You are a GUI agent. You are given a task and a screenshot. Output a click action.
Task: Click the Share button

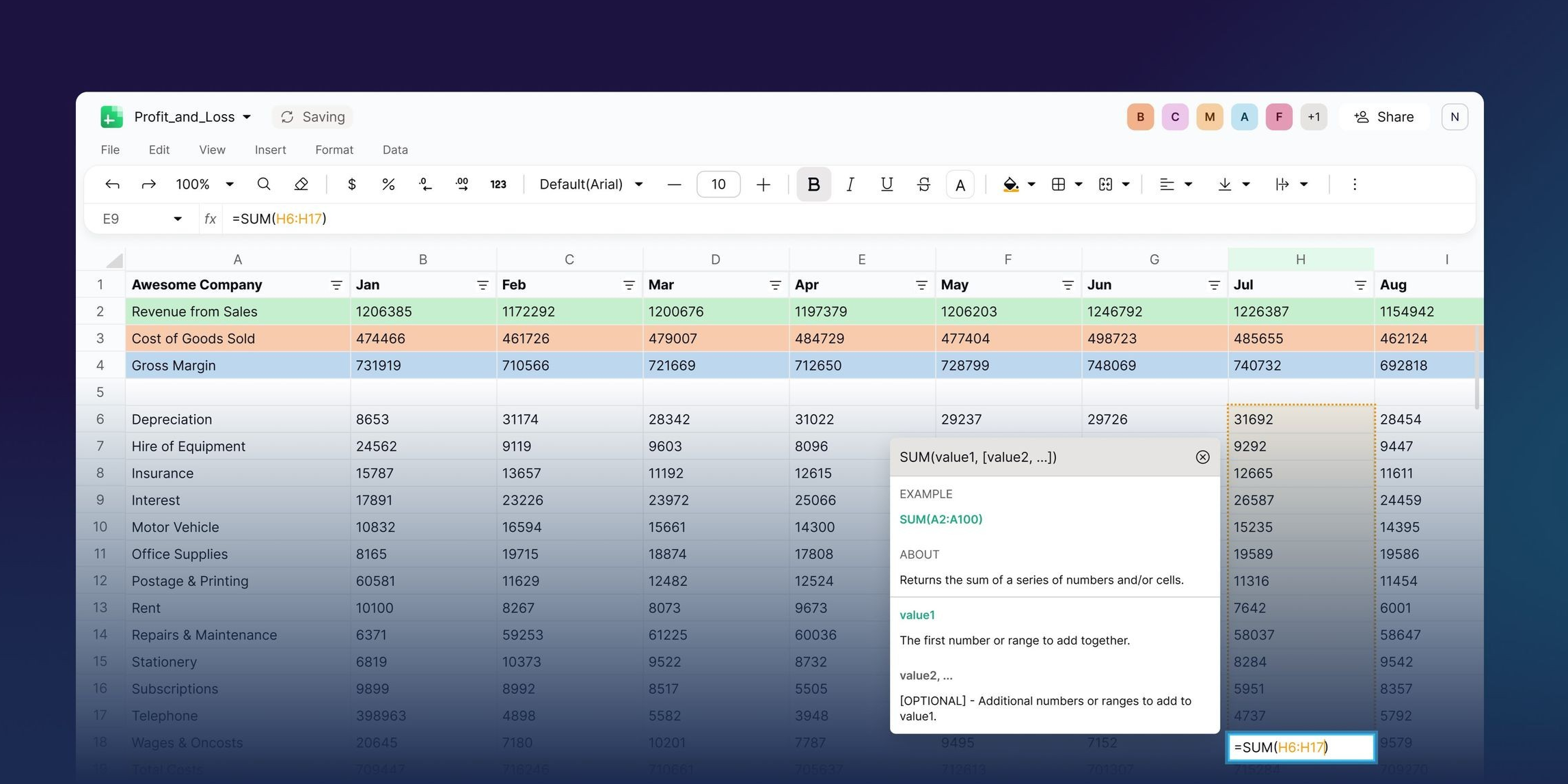[x=1384, y=117]
